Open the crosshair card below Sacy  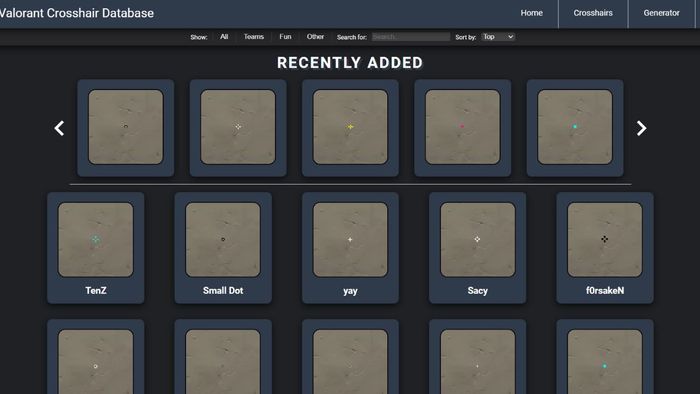(477, 357)
